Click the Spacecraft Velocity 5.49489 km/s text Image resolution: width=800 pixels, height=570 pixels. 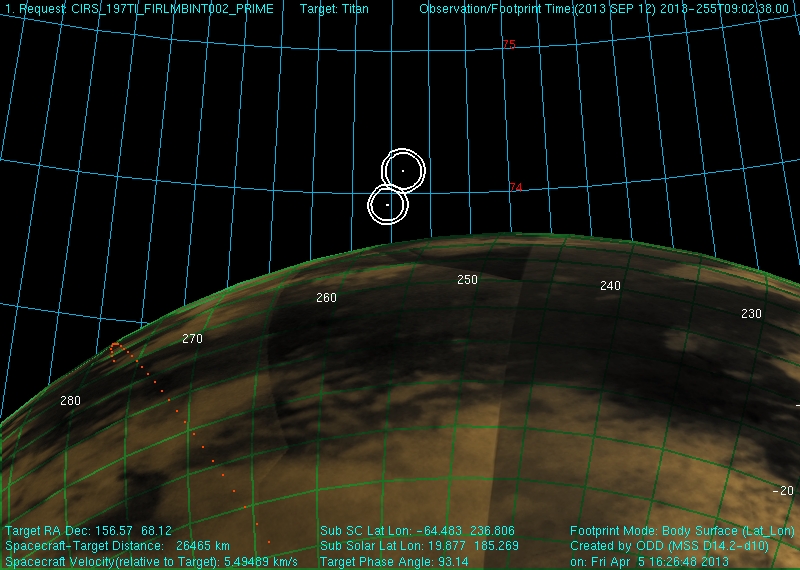[x=152, y=561]
